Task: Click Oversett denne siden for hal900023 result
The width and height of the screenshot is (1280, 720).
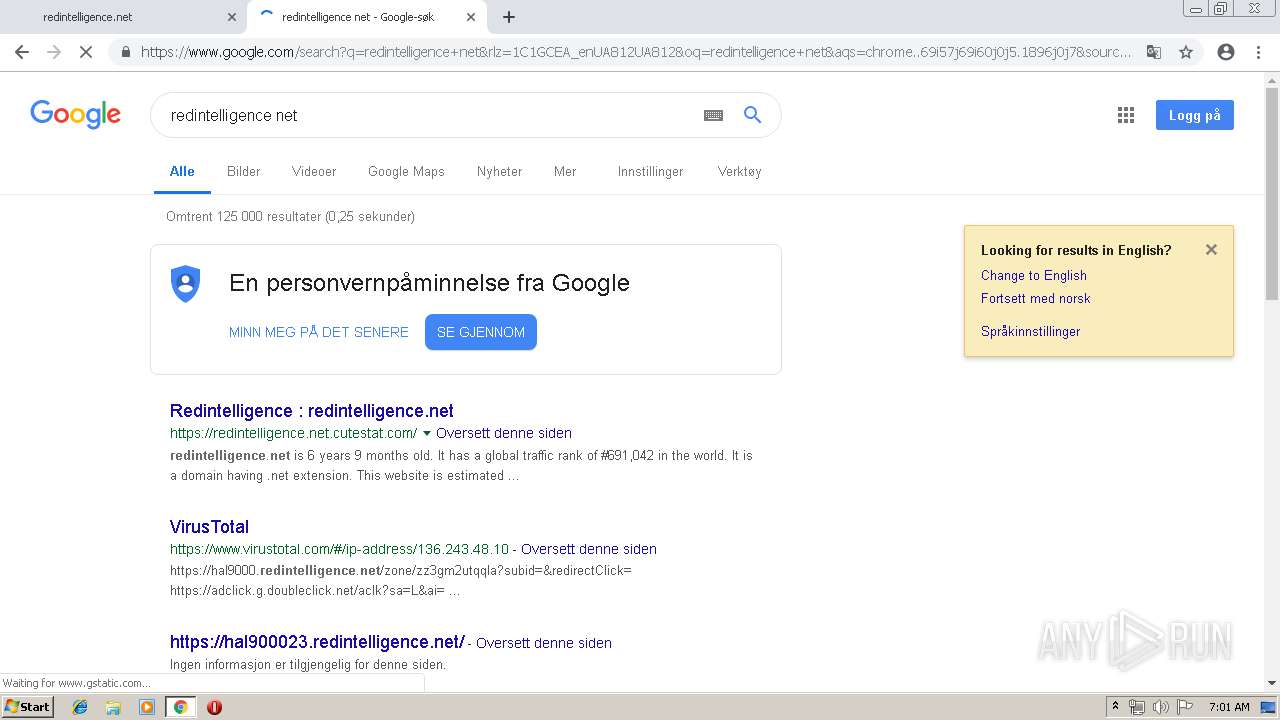Action: pos(544,643)
